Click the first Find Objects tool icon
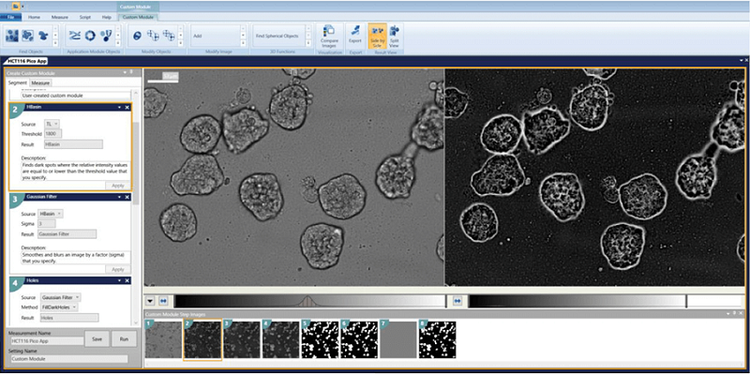 pos(12,35)
